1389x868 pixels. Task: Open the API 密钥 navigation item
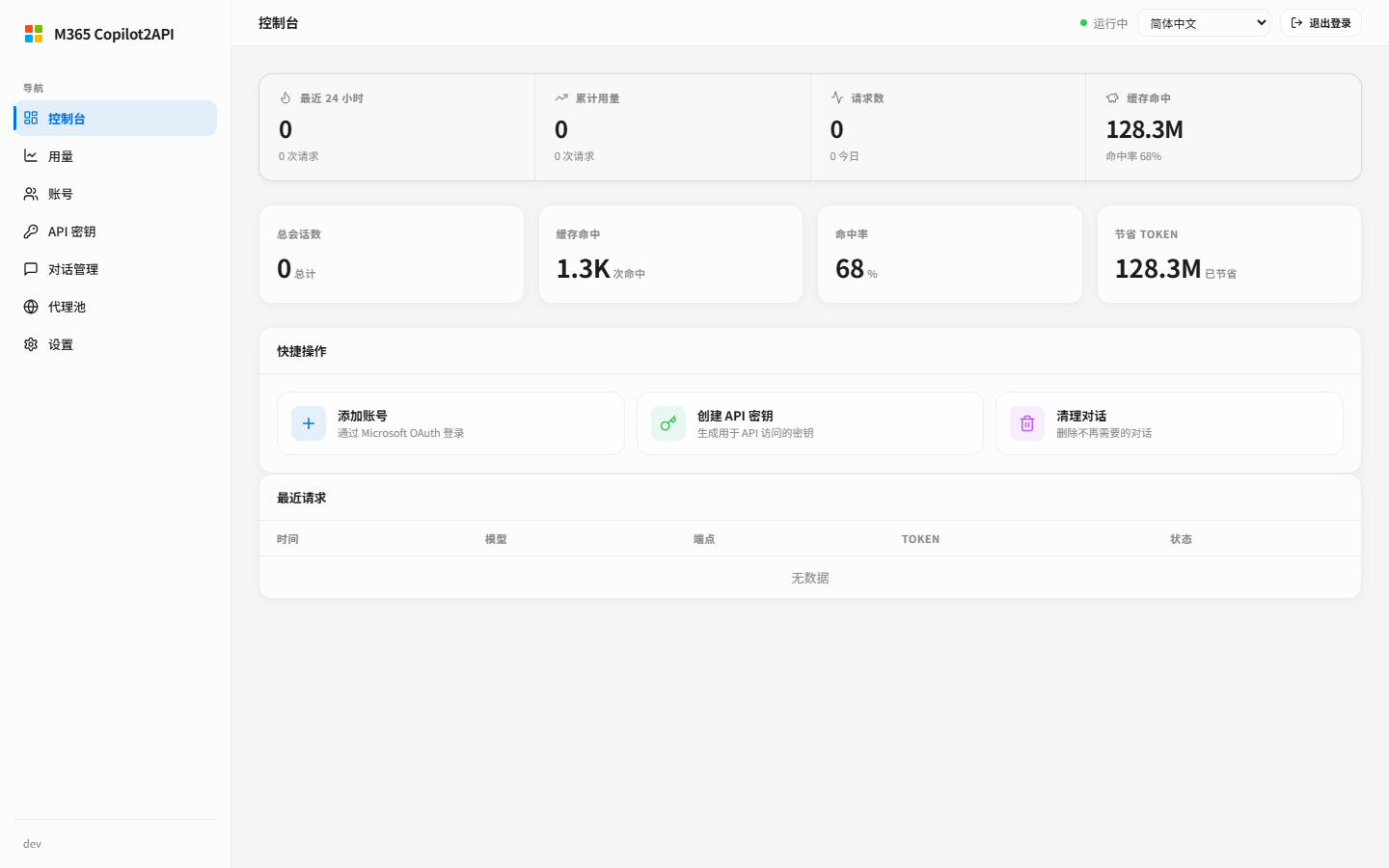tap(116, 231)
